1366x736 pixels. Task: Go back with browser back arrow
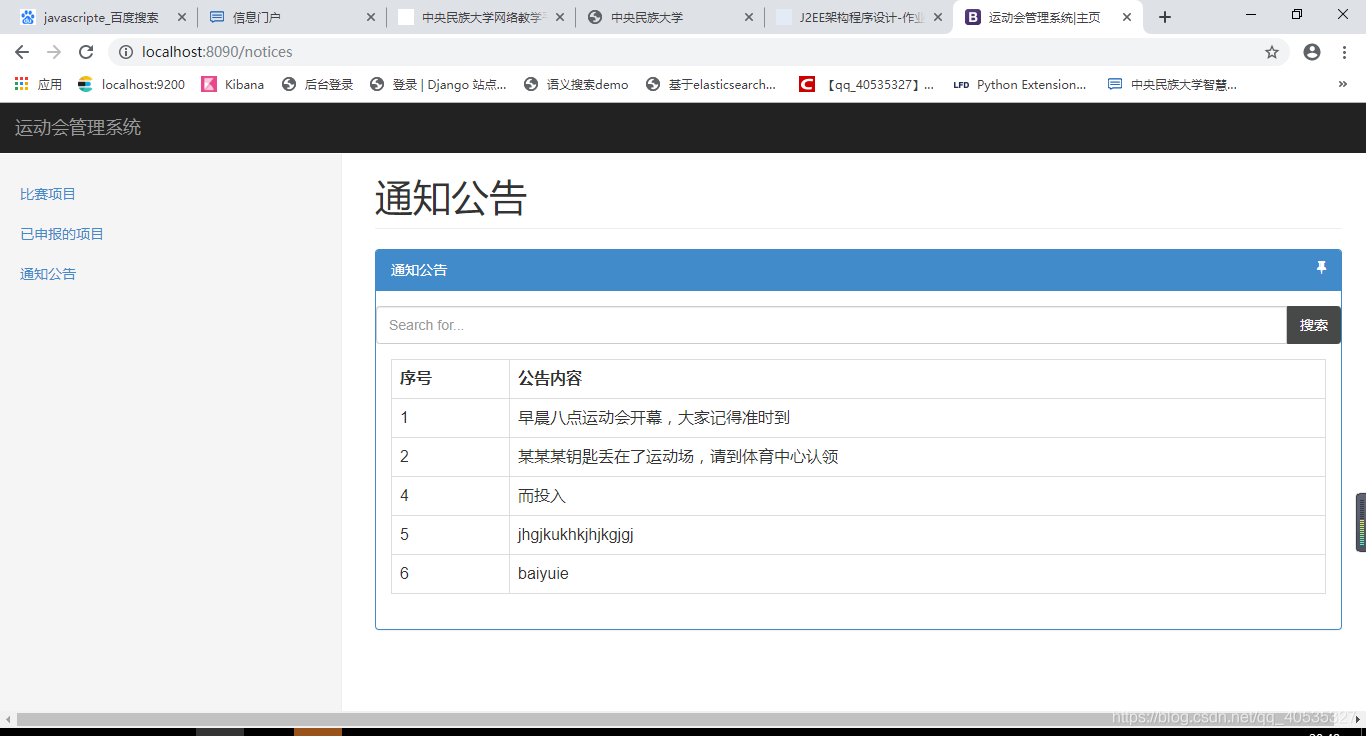pyautogui.click(x=22, y=52)
